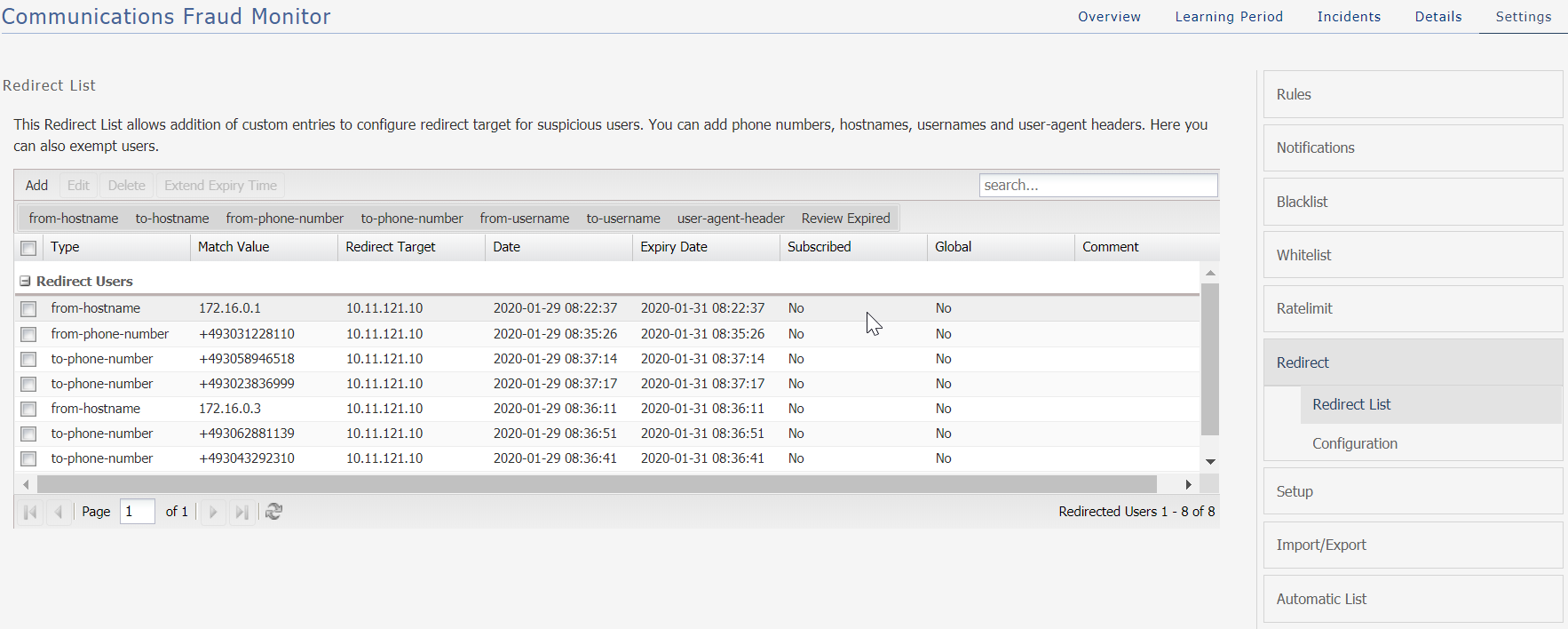The height and width of the screenshot is (629, 1568).
Task: Check the row with +493043292310
Action: 28,458
